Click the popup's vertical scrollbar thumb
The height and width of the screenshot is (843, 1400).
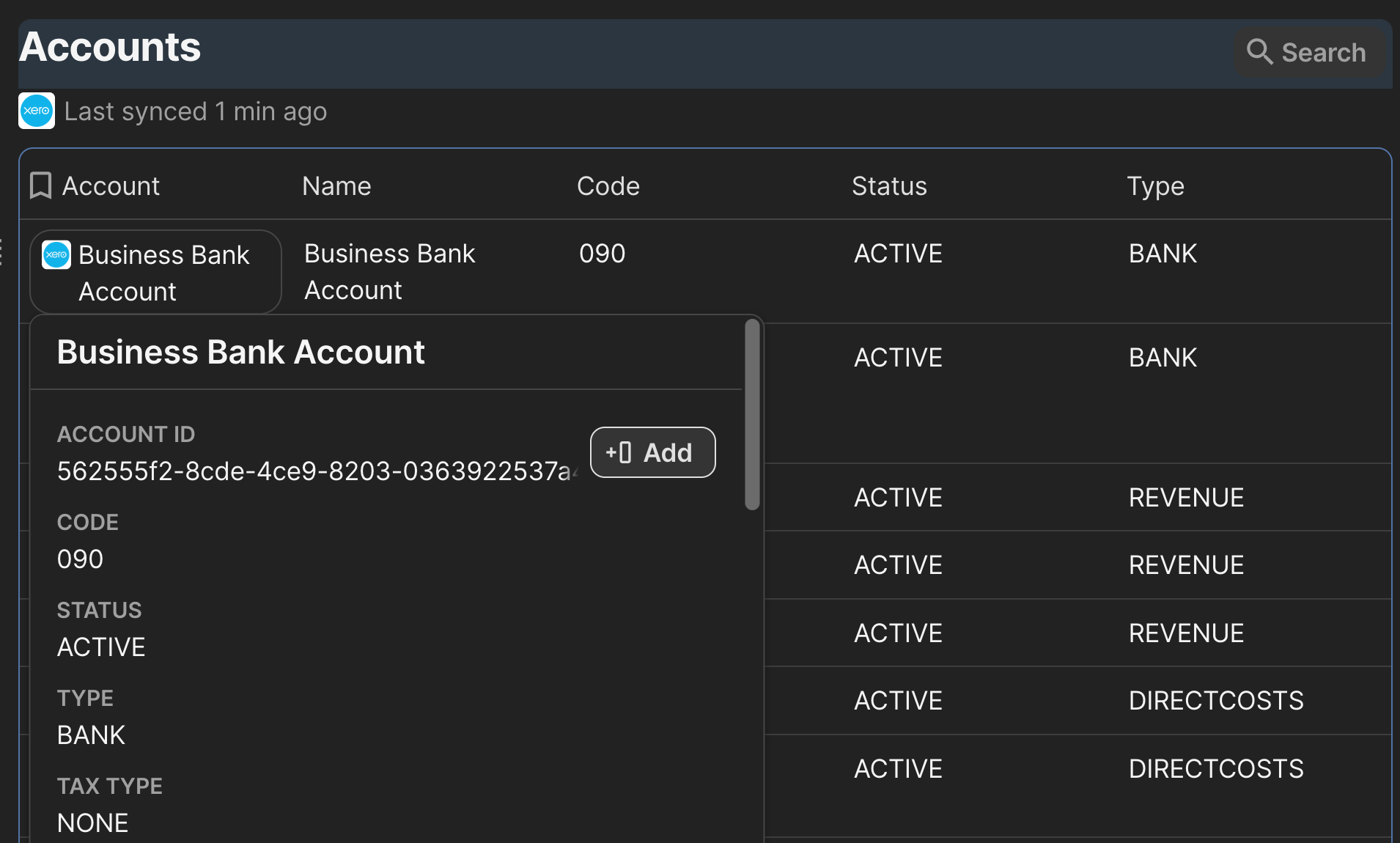(752, 414)
